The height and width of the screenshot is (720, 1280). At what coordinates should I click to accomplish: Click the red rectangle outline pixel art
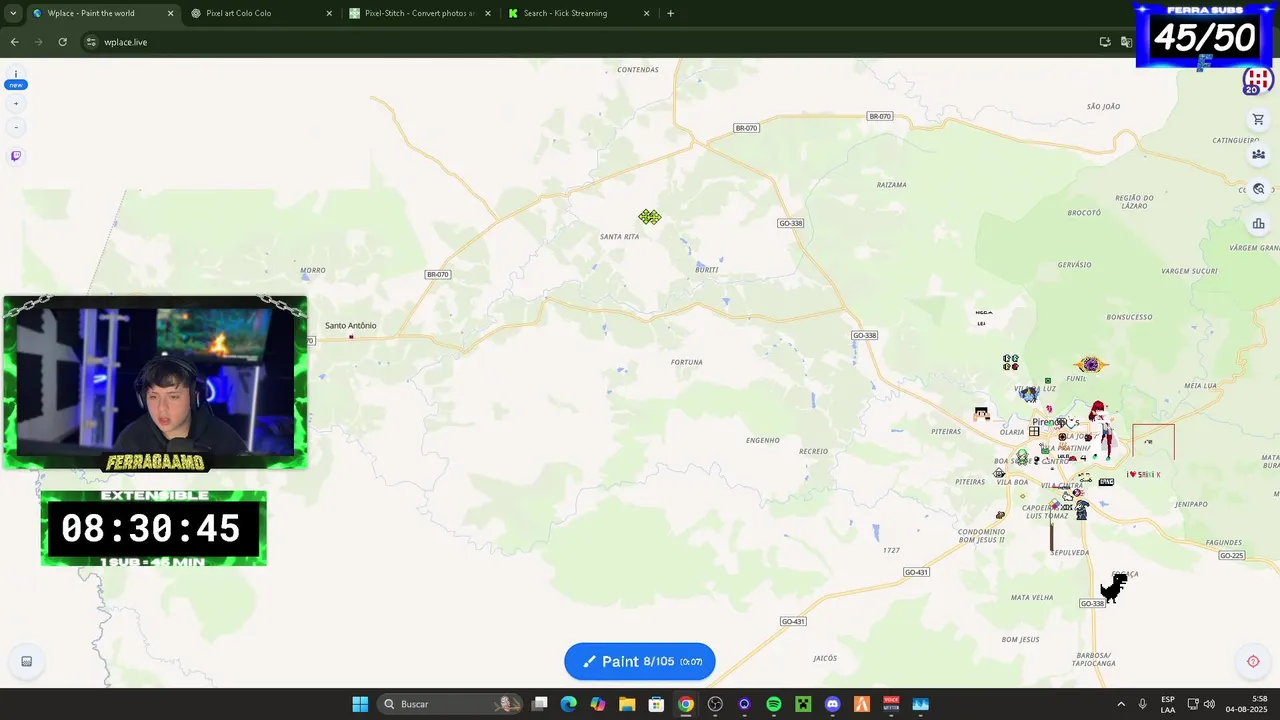click(x=1153, y=442)
